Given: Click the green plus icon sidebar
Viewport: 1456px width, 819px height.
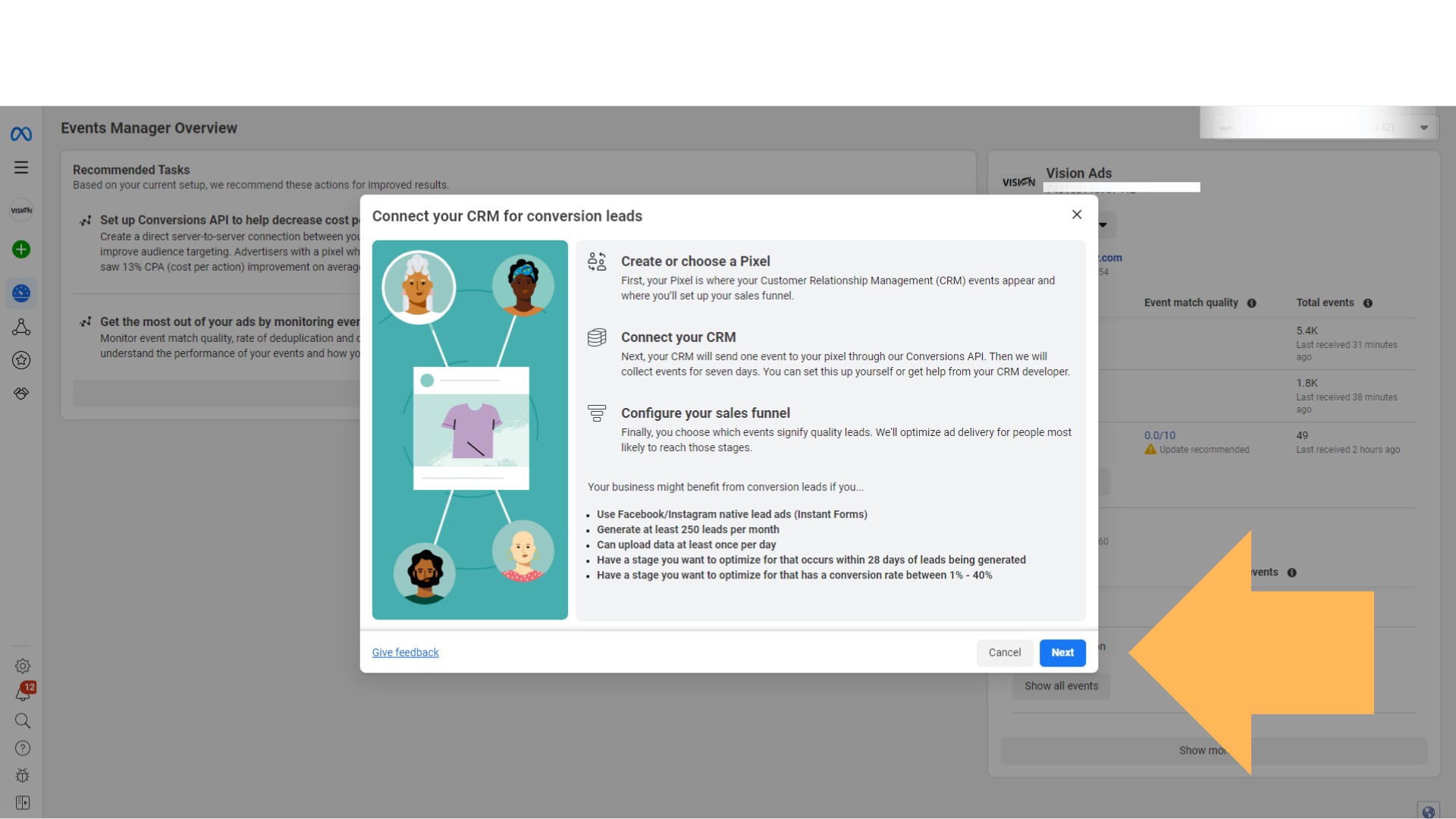Looking at the screenshot, I should point(21,249).
